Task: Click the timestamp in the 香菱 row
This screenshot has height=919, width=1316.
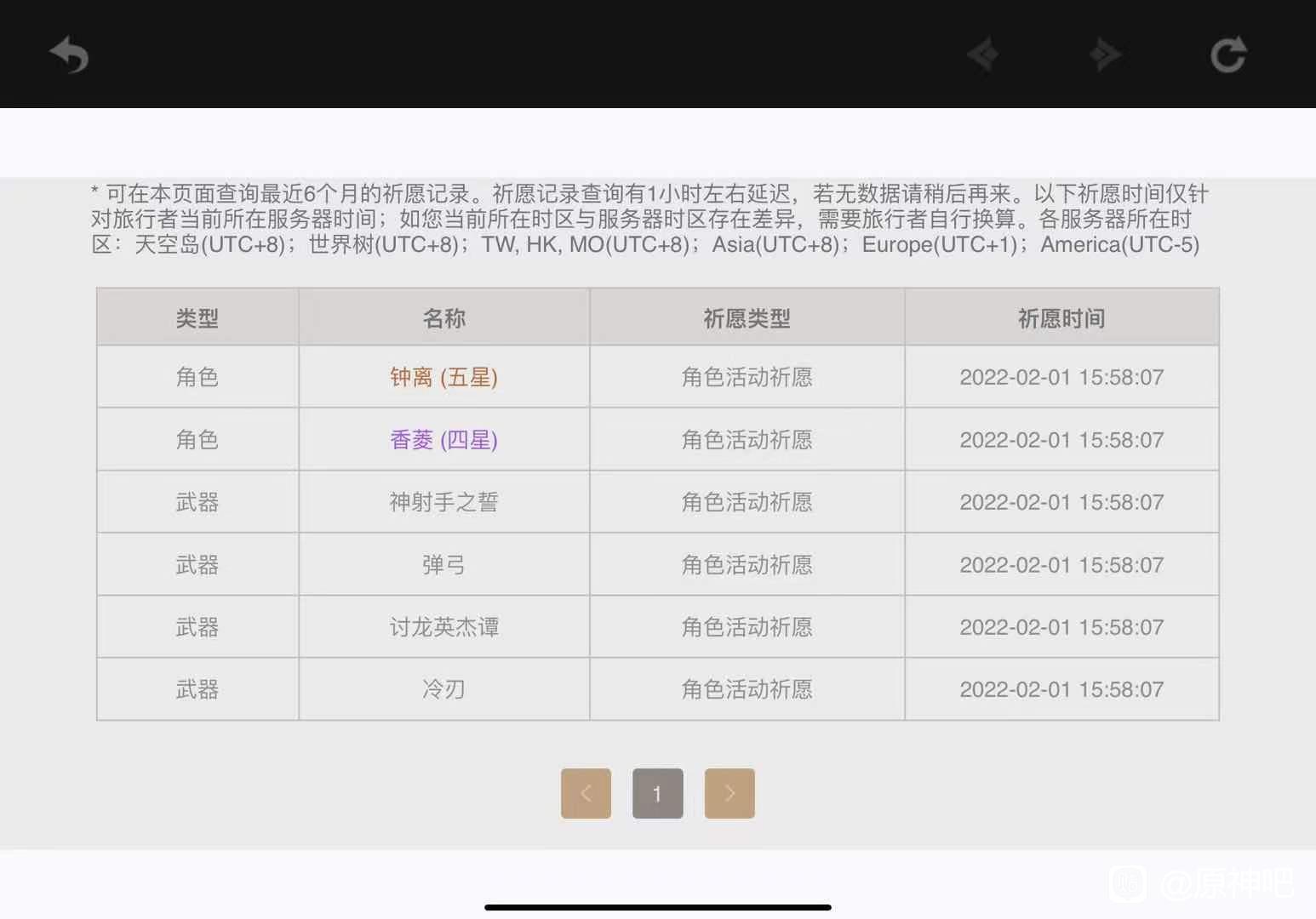Action: (1061, 440)
